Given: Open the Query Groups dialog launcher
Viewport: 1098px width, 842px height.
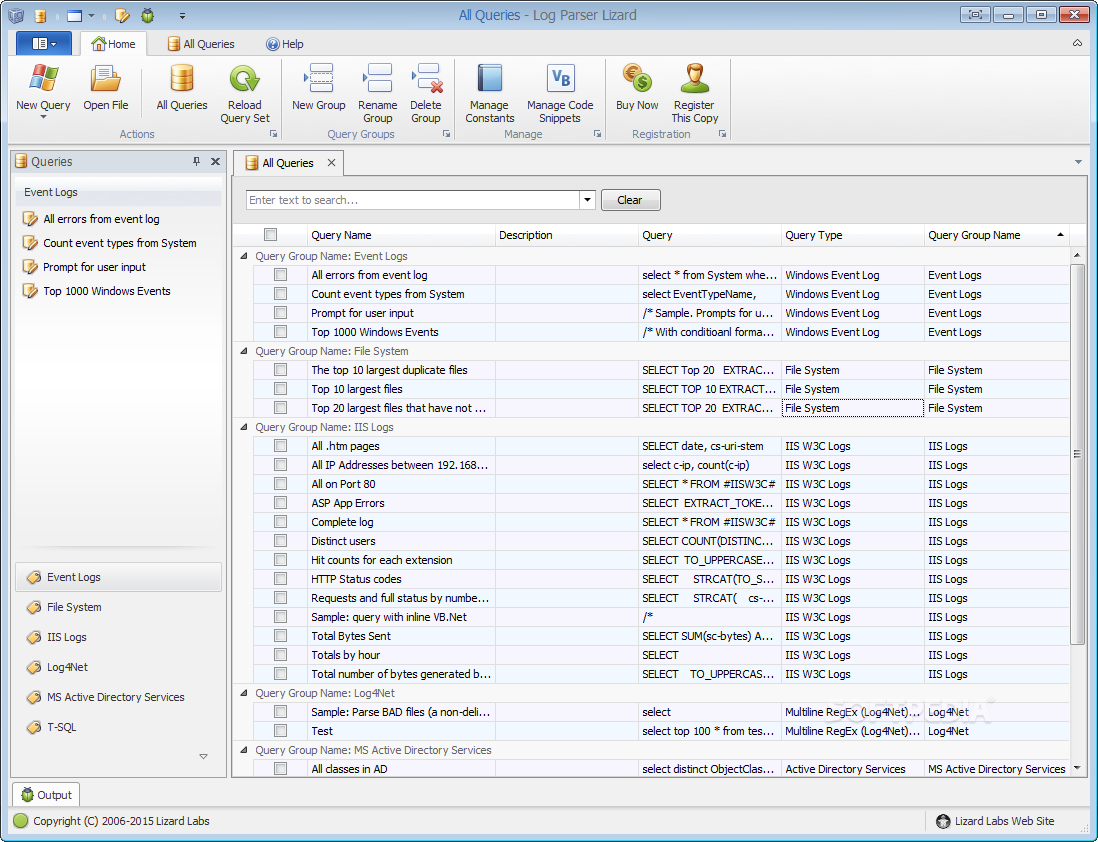Looking at the screenshot, I should pyautogui.click(x=446, y=134).
